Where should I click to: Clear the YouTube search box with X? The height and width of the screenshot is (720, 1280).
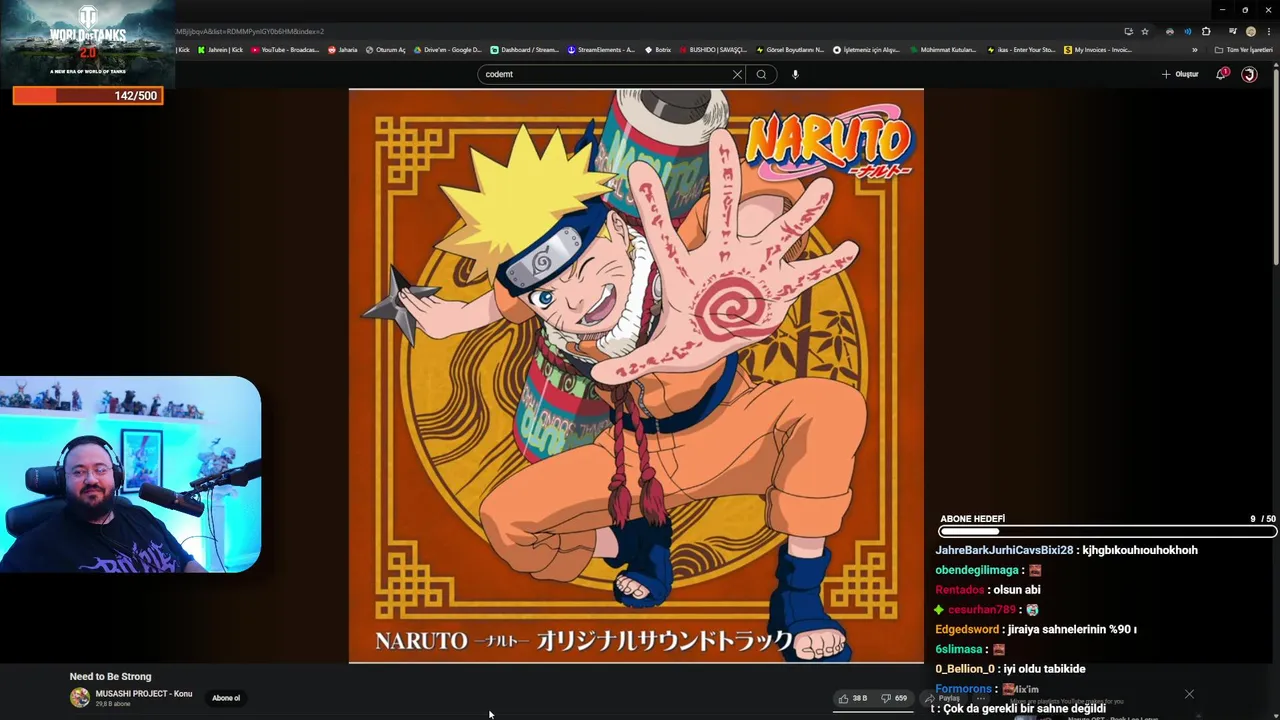[x=737, y=74]
